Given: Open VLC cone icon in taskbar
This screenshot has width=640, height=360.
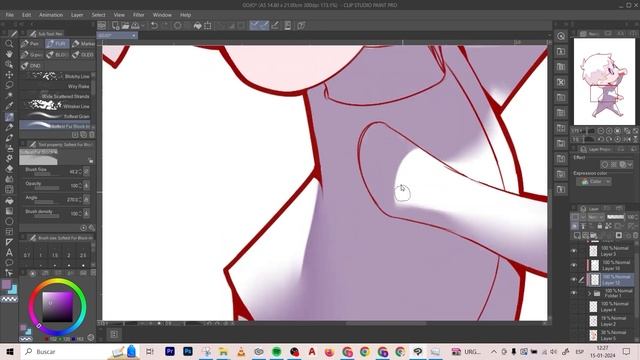Looking at the screenshot, I should point(241,351).
